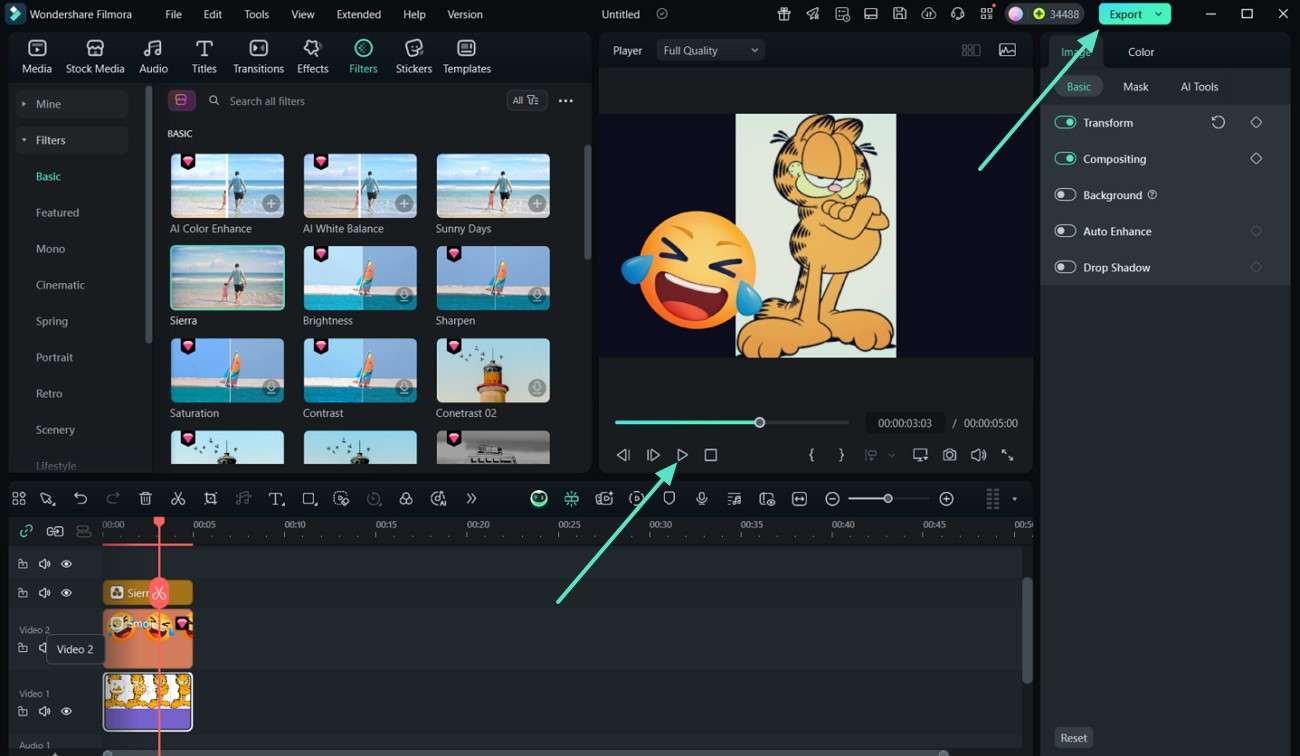This screenshot has height=756, width=1300.
Task: Add a keyframe for Compositing
Action: [1256, 158]
